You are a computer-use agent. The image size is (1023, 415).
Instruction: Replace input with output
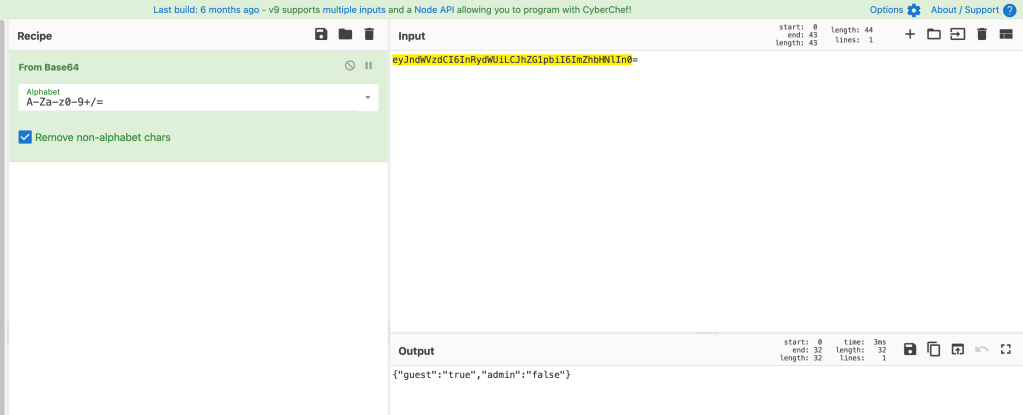[958, 349]
